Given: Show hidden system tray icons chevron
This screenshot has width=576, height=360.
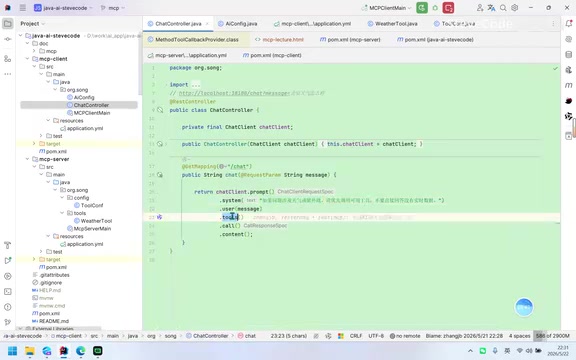Looking at the screenshot, I should tap(470, 351).
